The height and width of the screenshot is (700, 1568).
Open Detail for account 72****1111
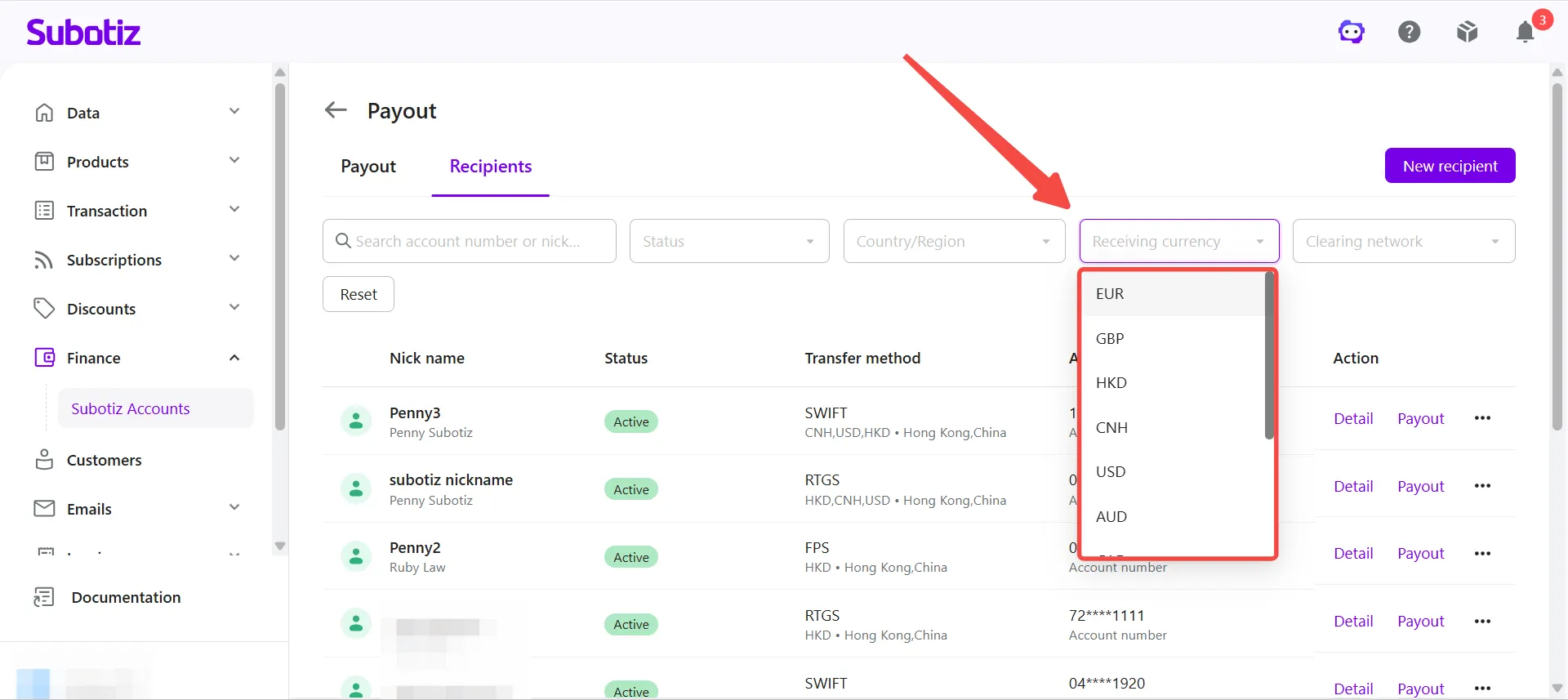point(1353,622)
